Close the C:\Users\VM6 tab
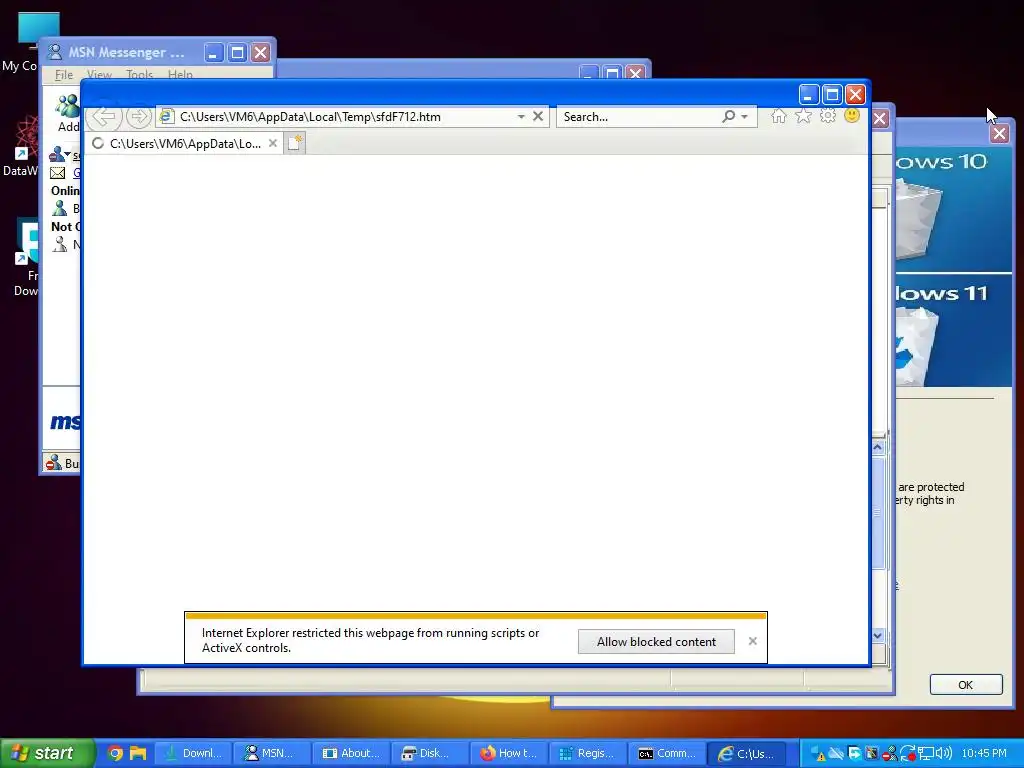Image resolution: width=1024 pixels, height=768 pixels. pos(273,143)
